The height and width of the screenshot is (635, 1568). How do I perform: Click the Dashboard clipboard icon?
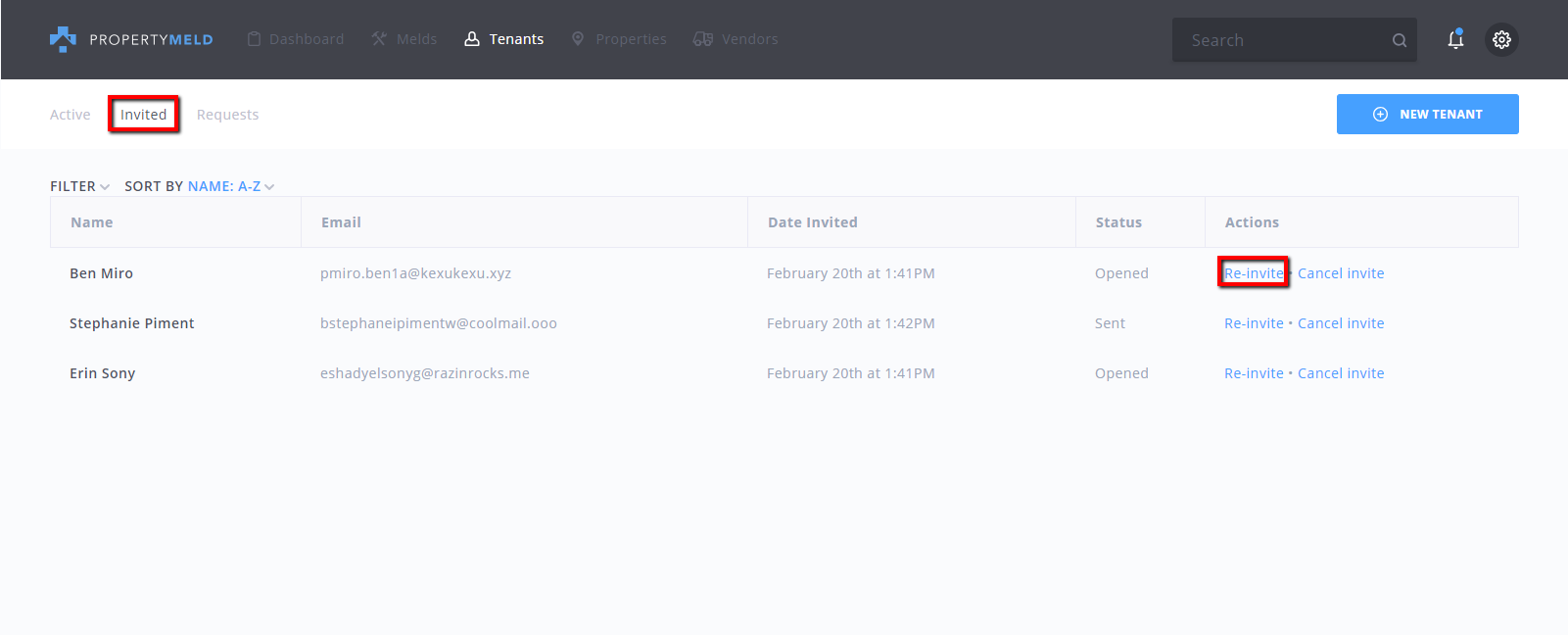click(254, 39)
